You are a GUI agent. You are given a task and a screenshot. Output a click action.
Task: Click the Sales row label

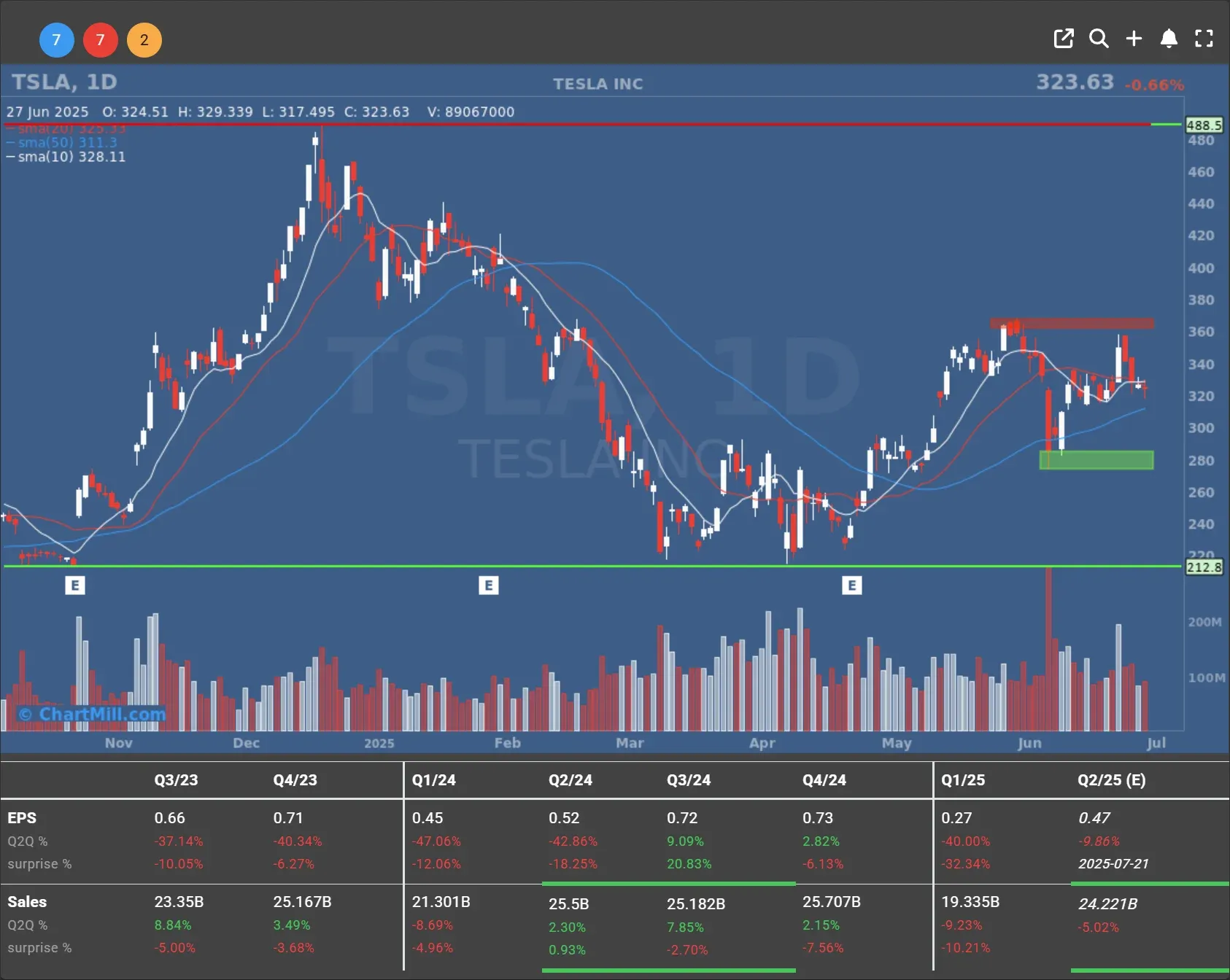click(x=27, y=902)
